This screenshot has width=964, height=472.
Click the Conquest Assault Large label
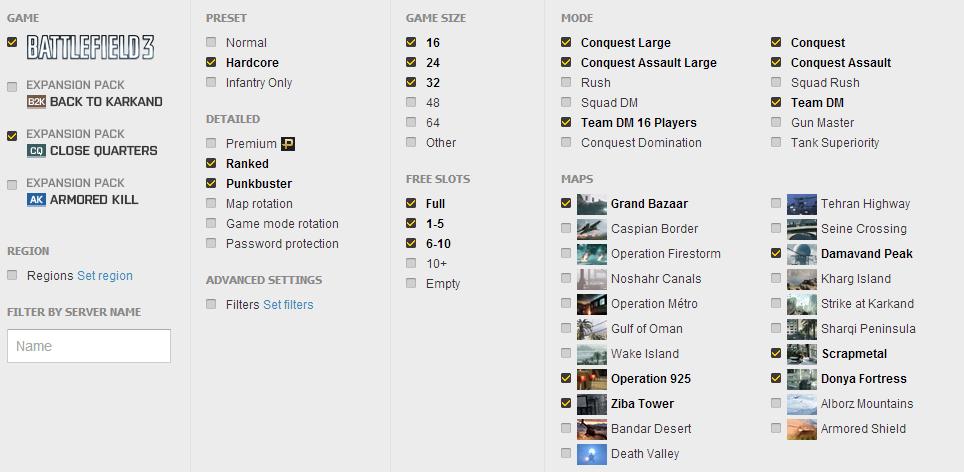[x=649, y=63]
